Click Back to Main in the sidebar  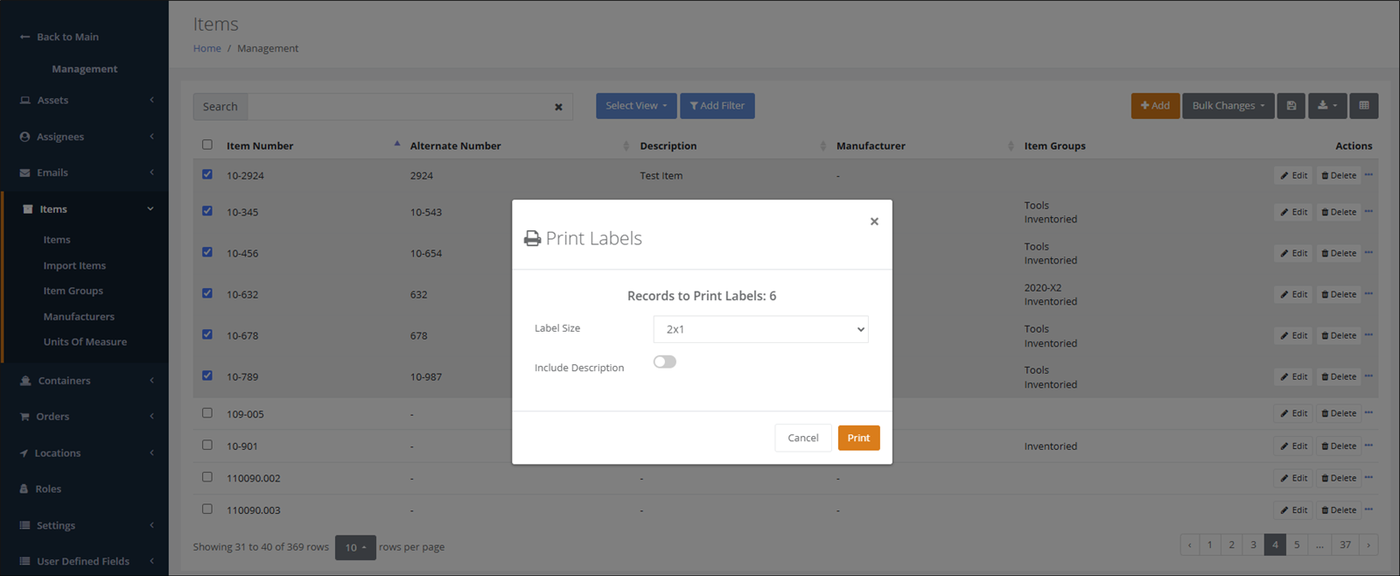59,37
